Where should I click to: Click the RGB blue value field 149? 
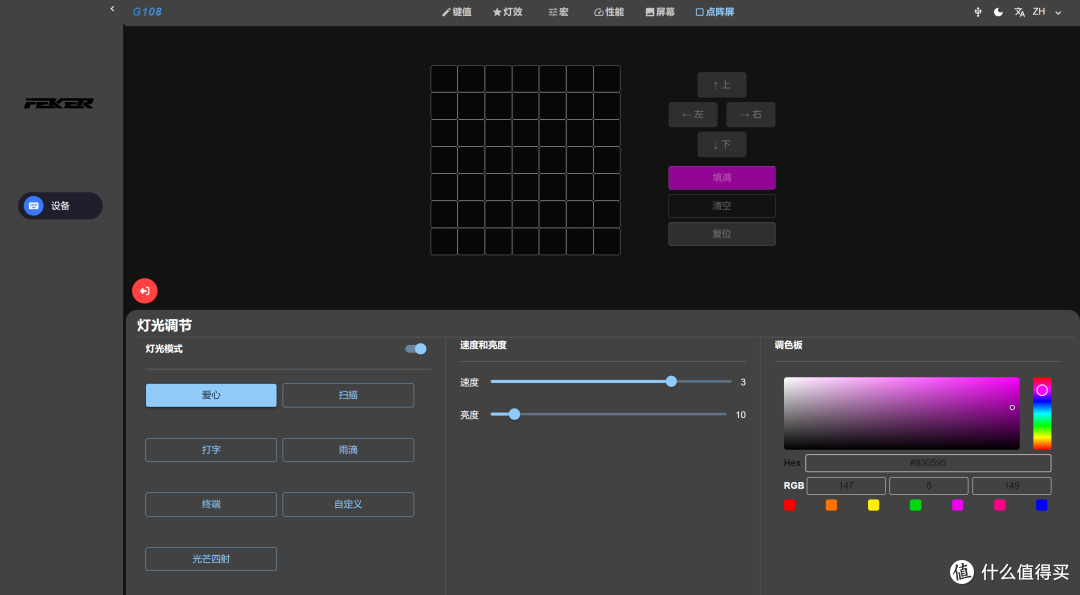click(x=1011, y=486)
